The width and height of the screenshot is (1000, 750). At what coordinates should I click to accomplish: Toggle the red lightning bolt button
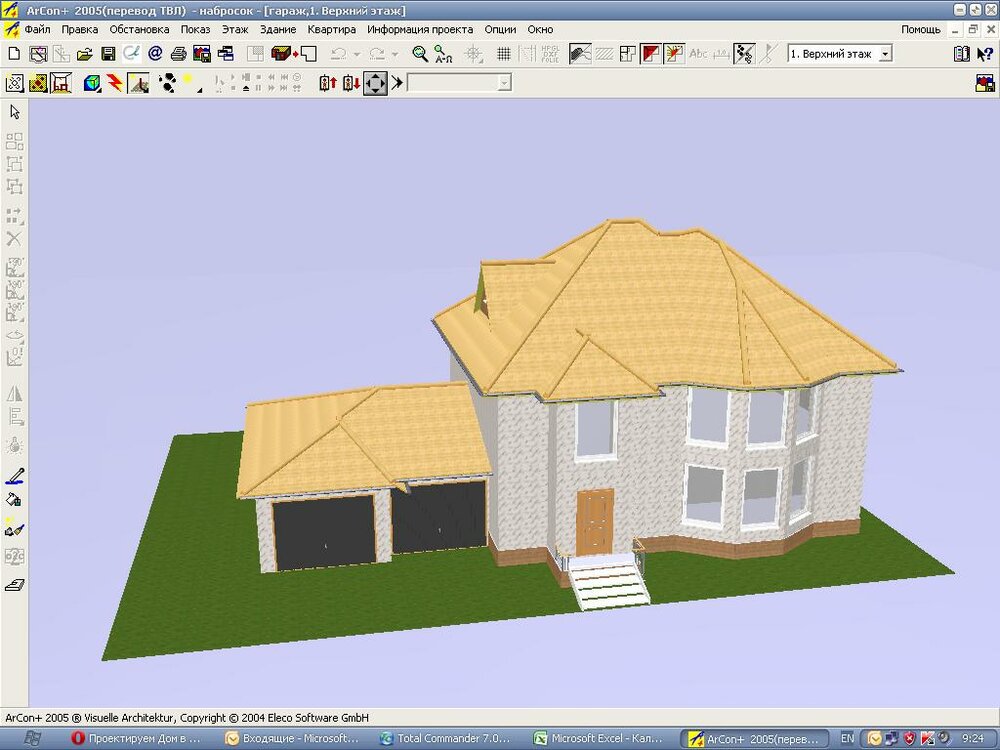point(115,83)
